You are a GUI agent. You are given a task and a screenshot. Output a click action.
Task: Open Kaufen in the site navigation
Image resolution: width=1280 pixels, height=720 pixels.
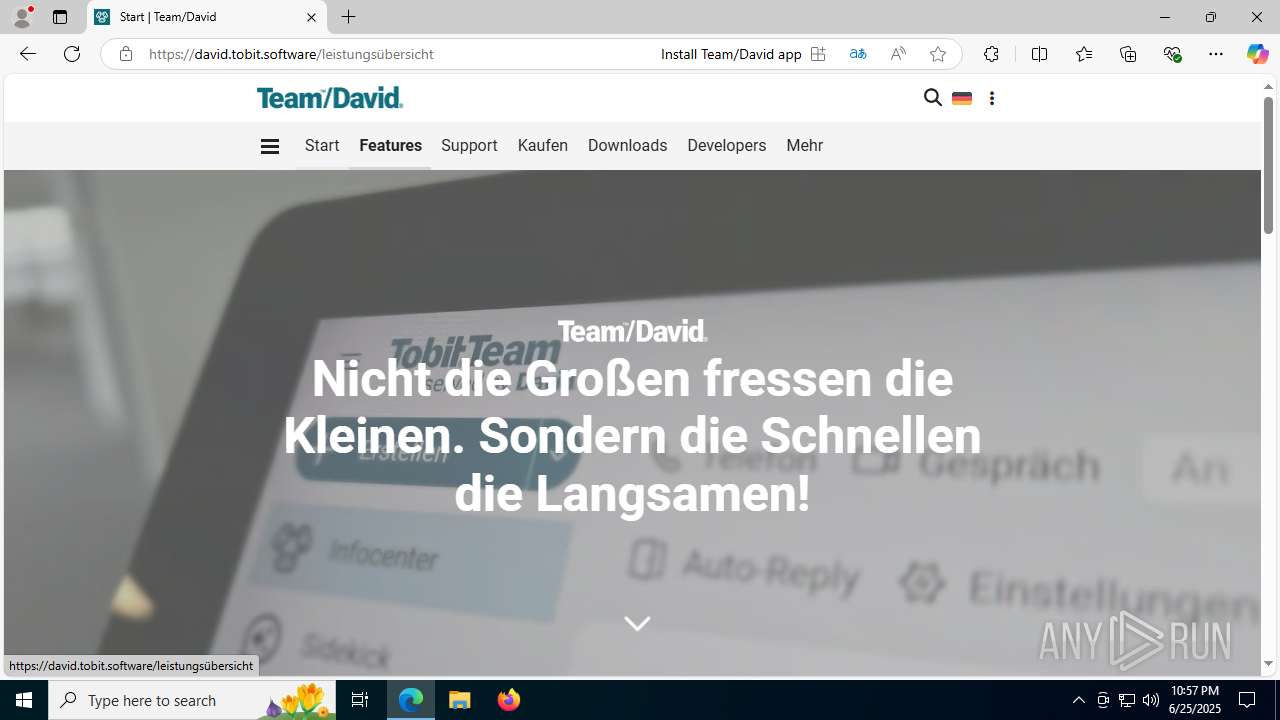pos(543,146)
